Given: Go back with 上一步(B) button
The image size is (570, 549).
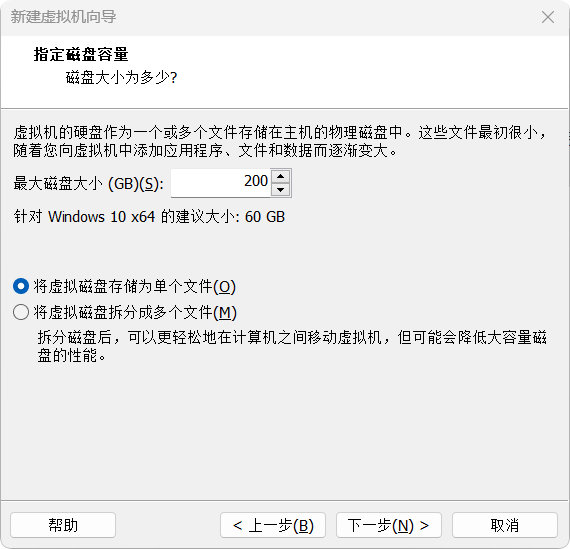Looking at the screenshot, I should pos(273,525).
